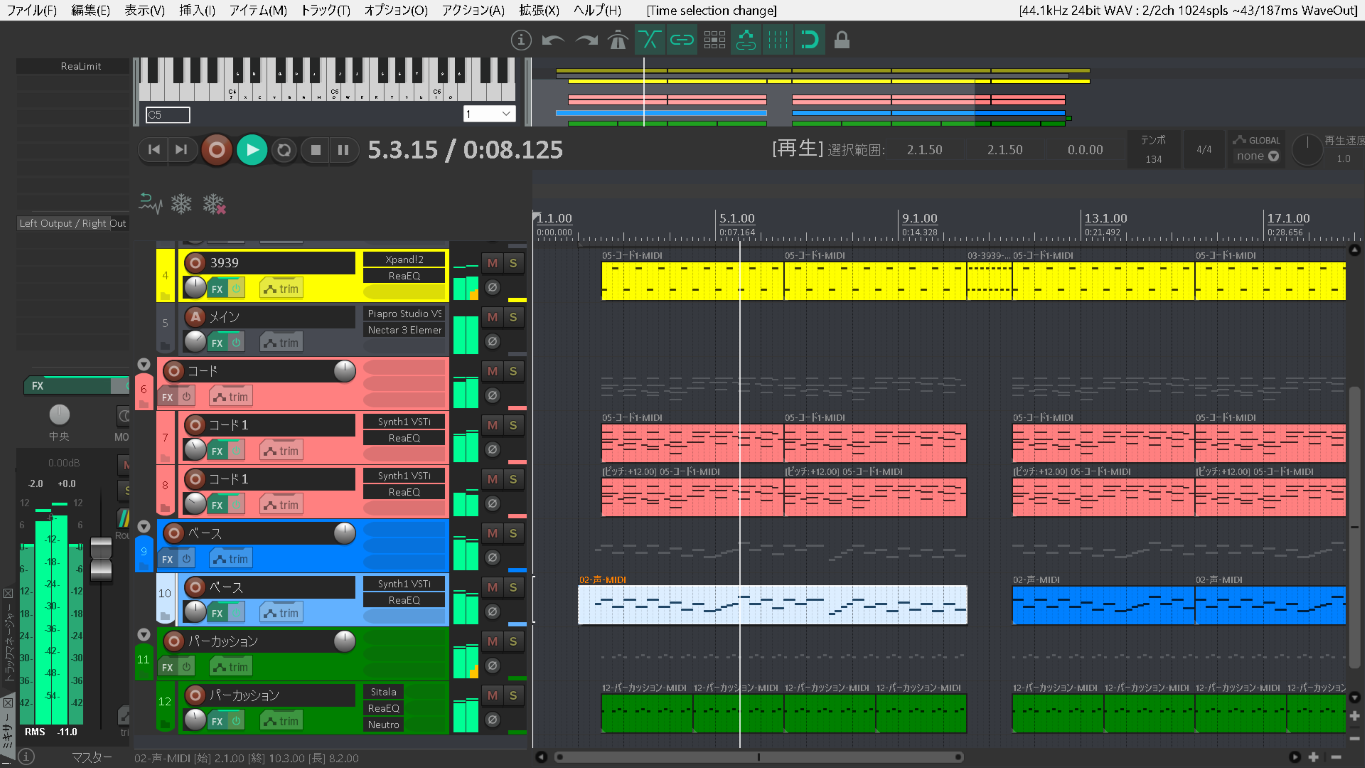Screen dimensions: 1365x768
Task: Collapse the ベース folder track 9 arrow
Action: [143, 527]
